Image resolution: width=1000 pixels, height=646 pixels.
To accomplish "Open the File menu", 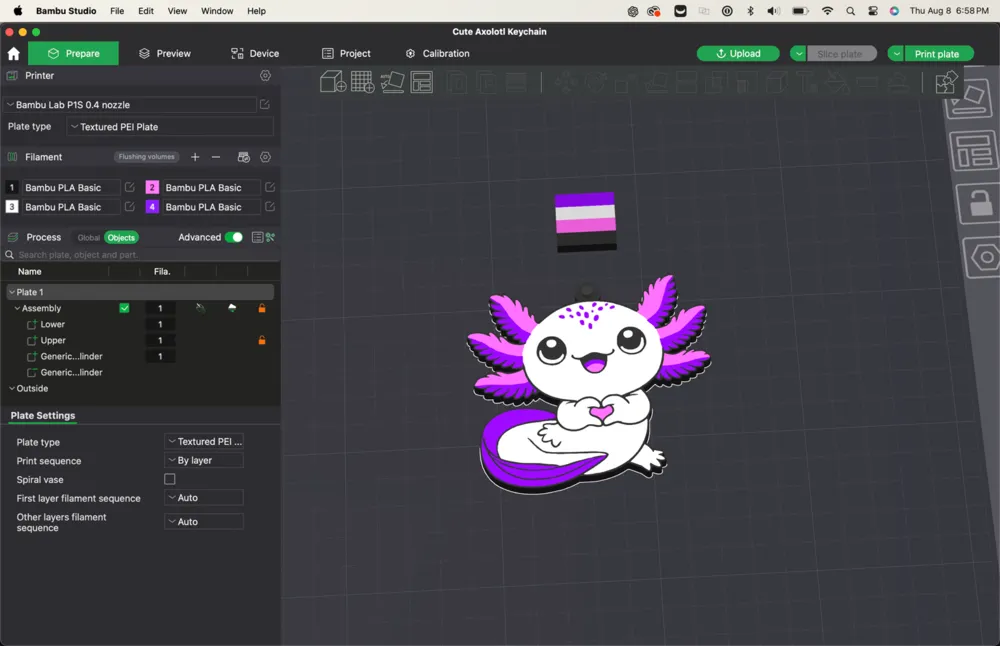I will (x=117, y=11).
